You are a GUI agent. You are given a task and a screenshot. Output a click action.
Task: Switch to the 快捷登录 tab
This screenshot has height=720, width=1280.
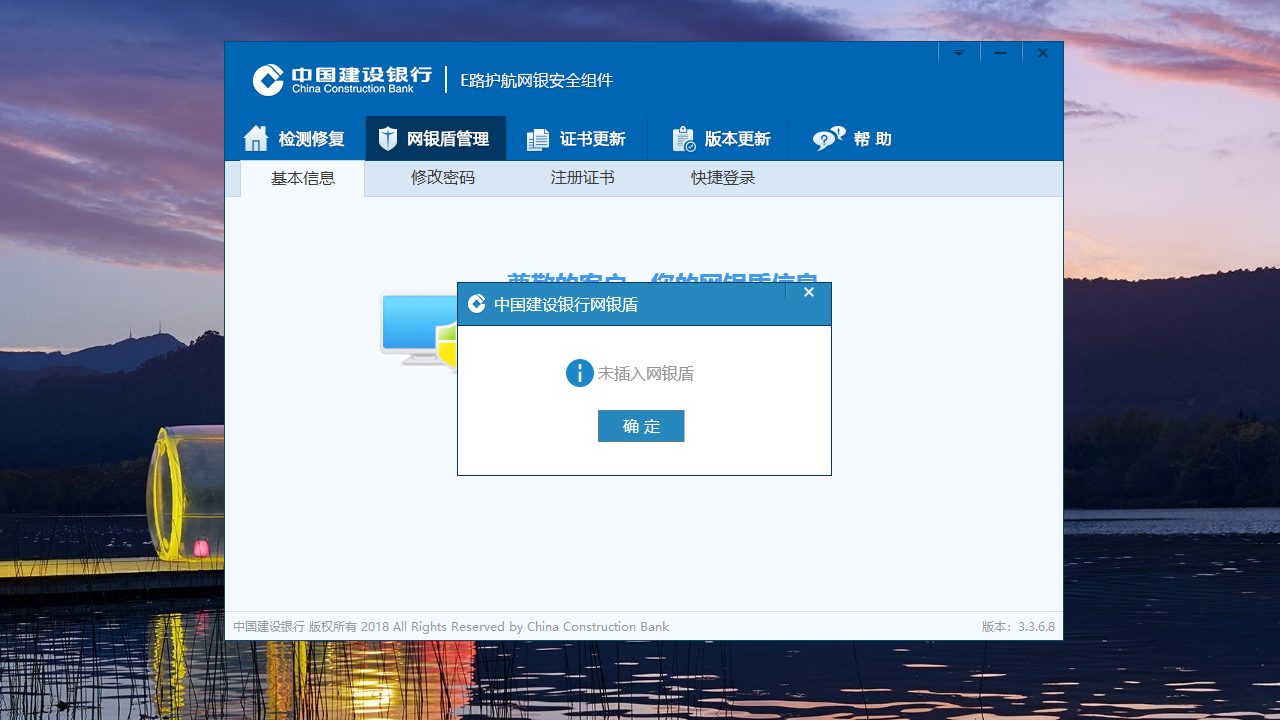coord(723,177)
